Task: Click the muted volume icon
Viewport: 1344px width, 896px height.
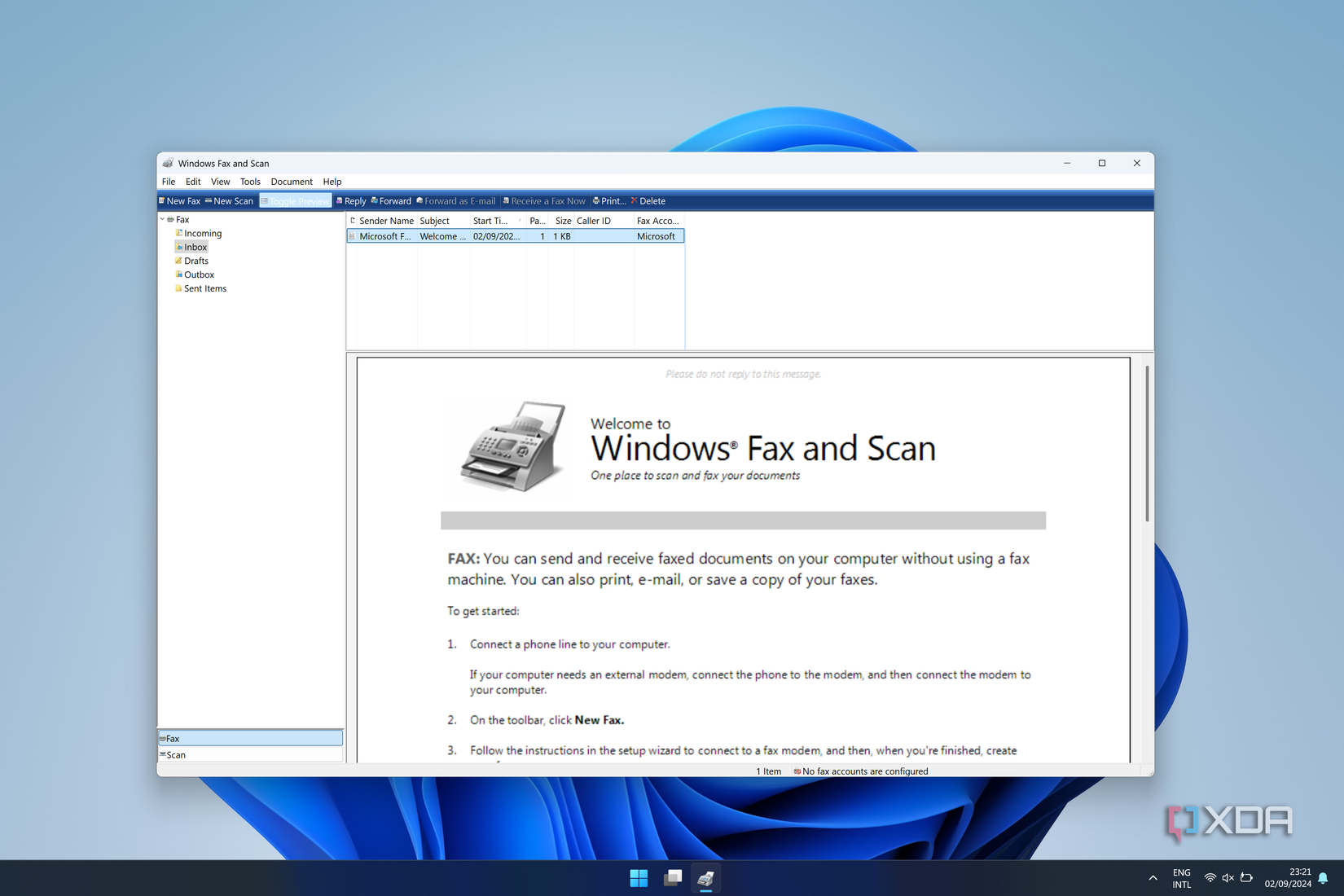Action: (1228, 878)
